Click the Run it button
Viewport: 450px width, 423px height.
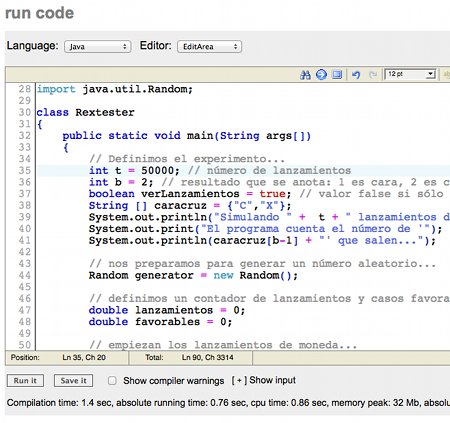[x=25, y=381]
